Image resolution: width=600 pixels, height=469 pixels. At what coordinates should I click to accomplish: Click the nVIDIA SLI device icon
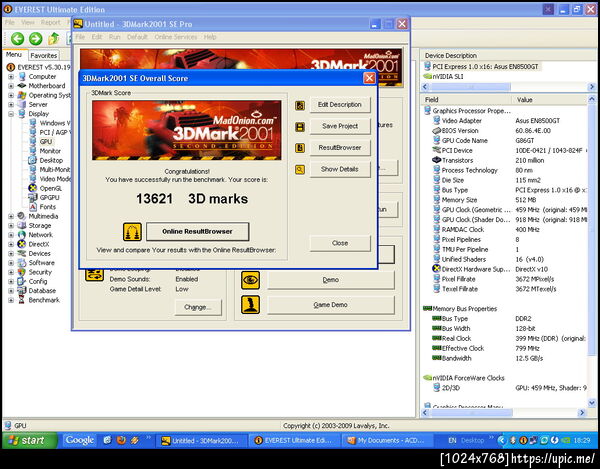click(x=427, y=77)
